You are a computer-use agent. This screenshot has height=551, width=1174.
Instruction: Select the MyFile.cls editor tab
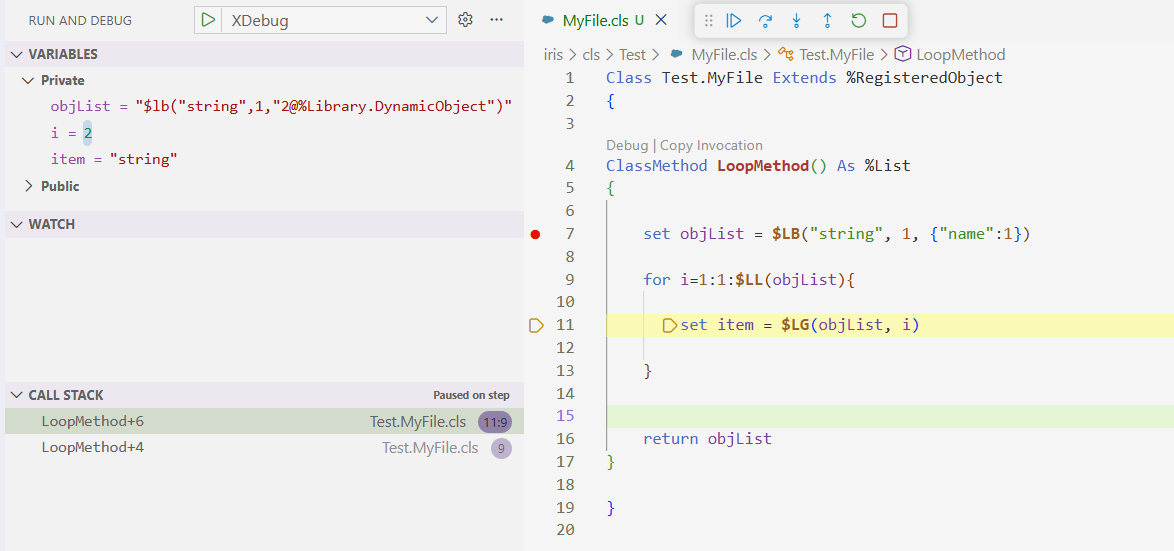tap(595, 20)
